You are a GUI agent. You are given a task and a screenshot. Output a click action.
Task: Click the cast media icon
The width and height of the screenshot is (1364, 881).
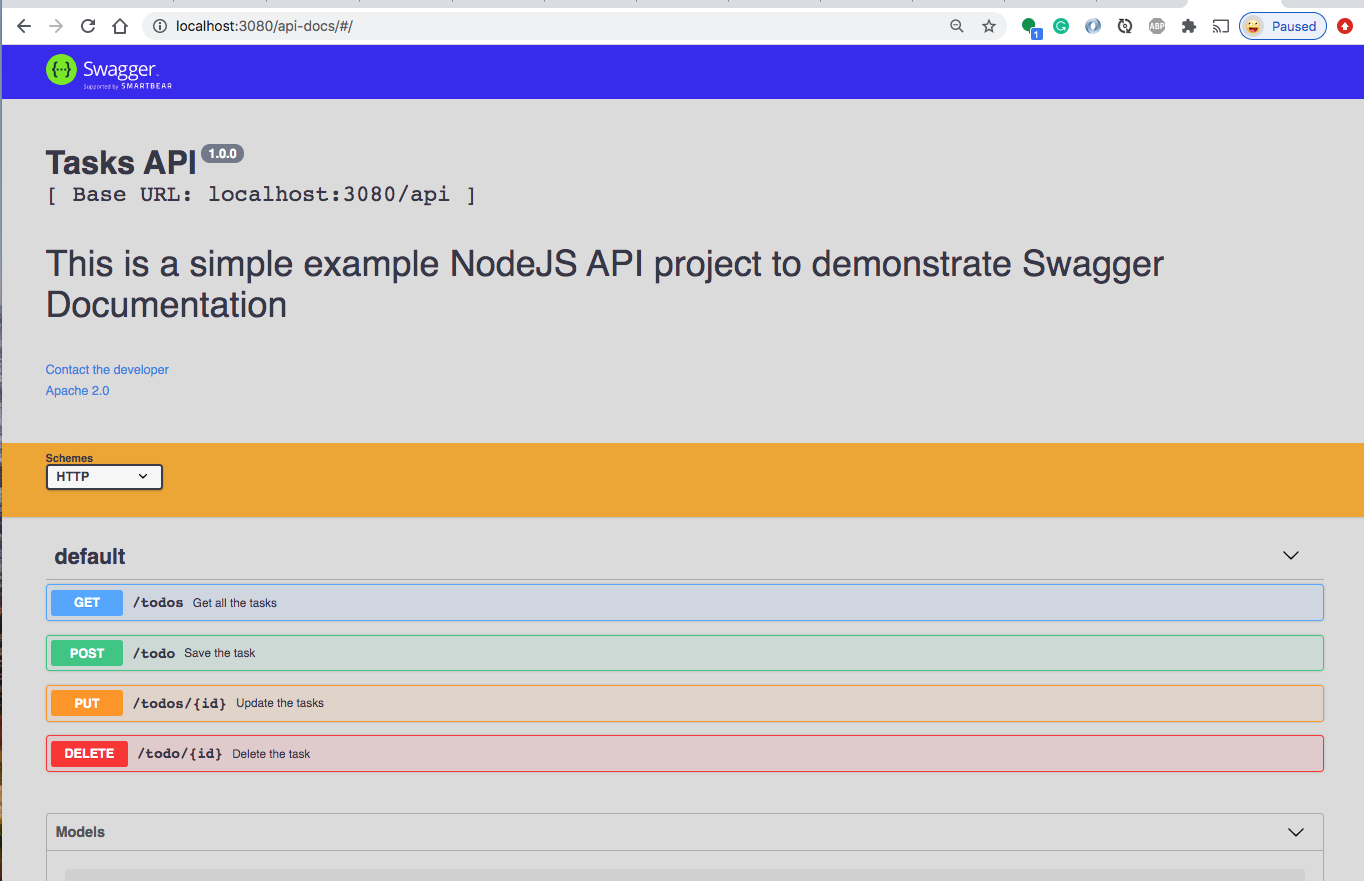1221,26
